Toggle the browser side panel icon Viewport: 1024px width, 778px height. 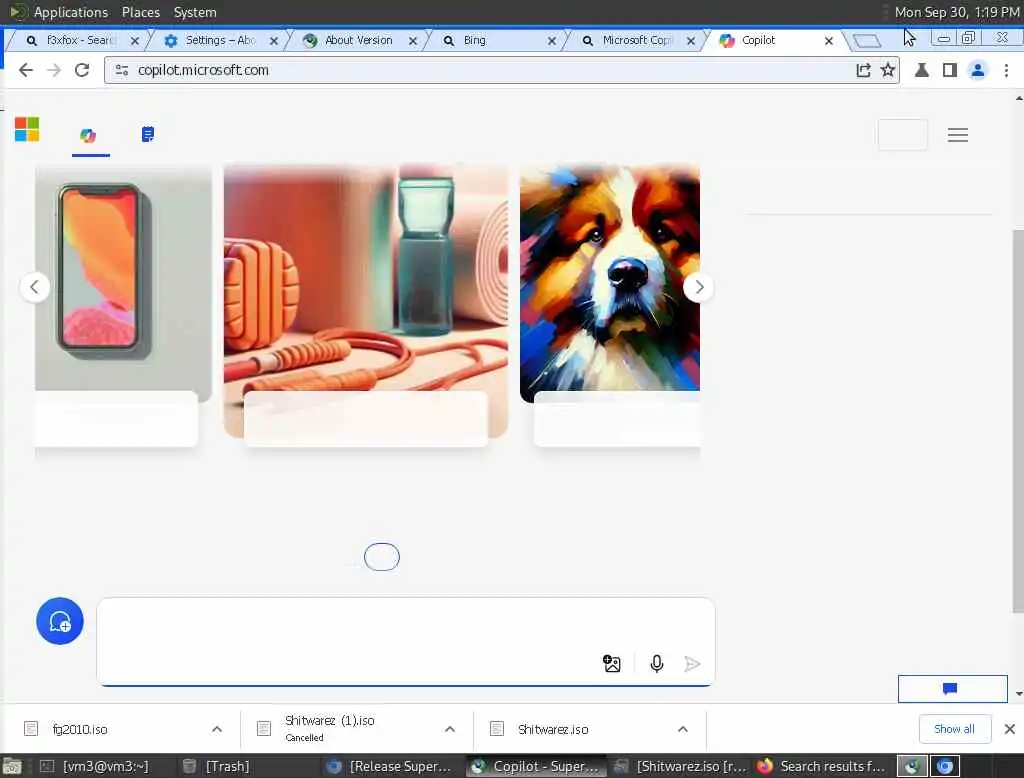950,70
